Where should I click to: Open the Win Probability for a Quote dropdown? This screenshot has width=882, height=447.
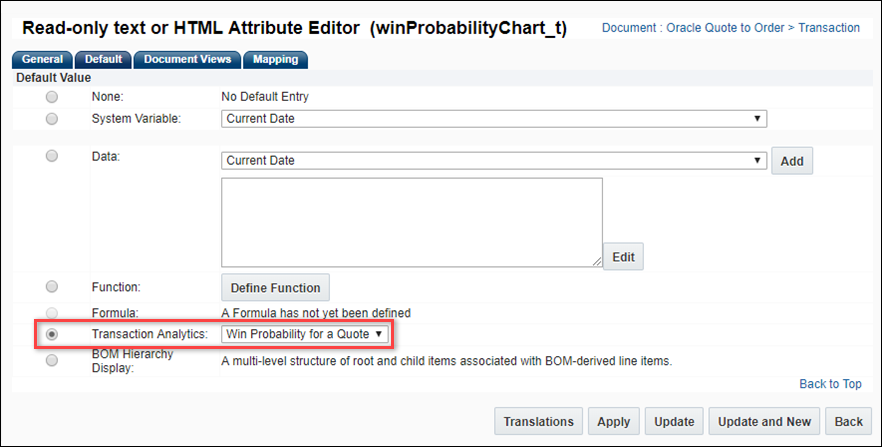point(304,333)
